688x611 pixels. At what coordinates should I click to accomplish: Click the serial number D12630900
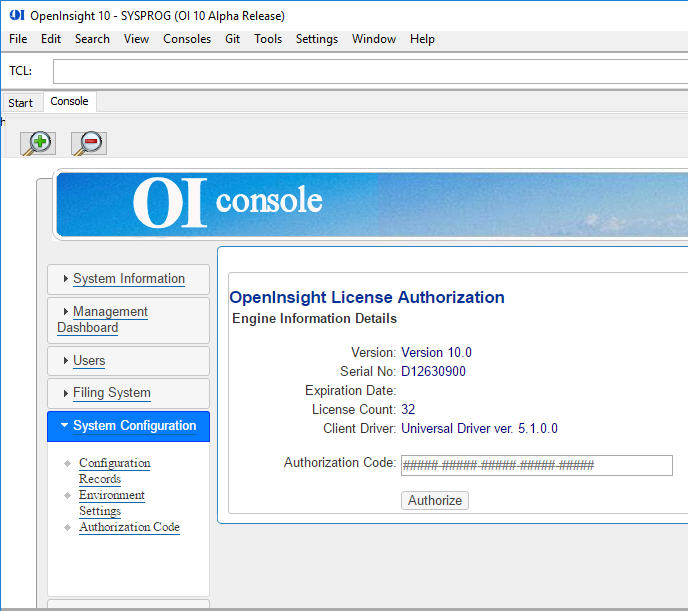click(434, 372)
